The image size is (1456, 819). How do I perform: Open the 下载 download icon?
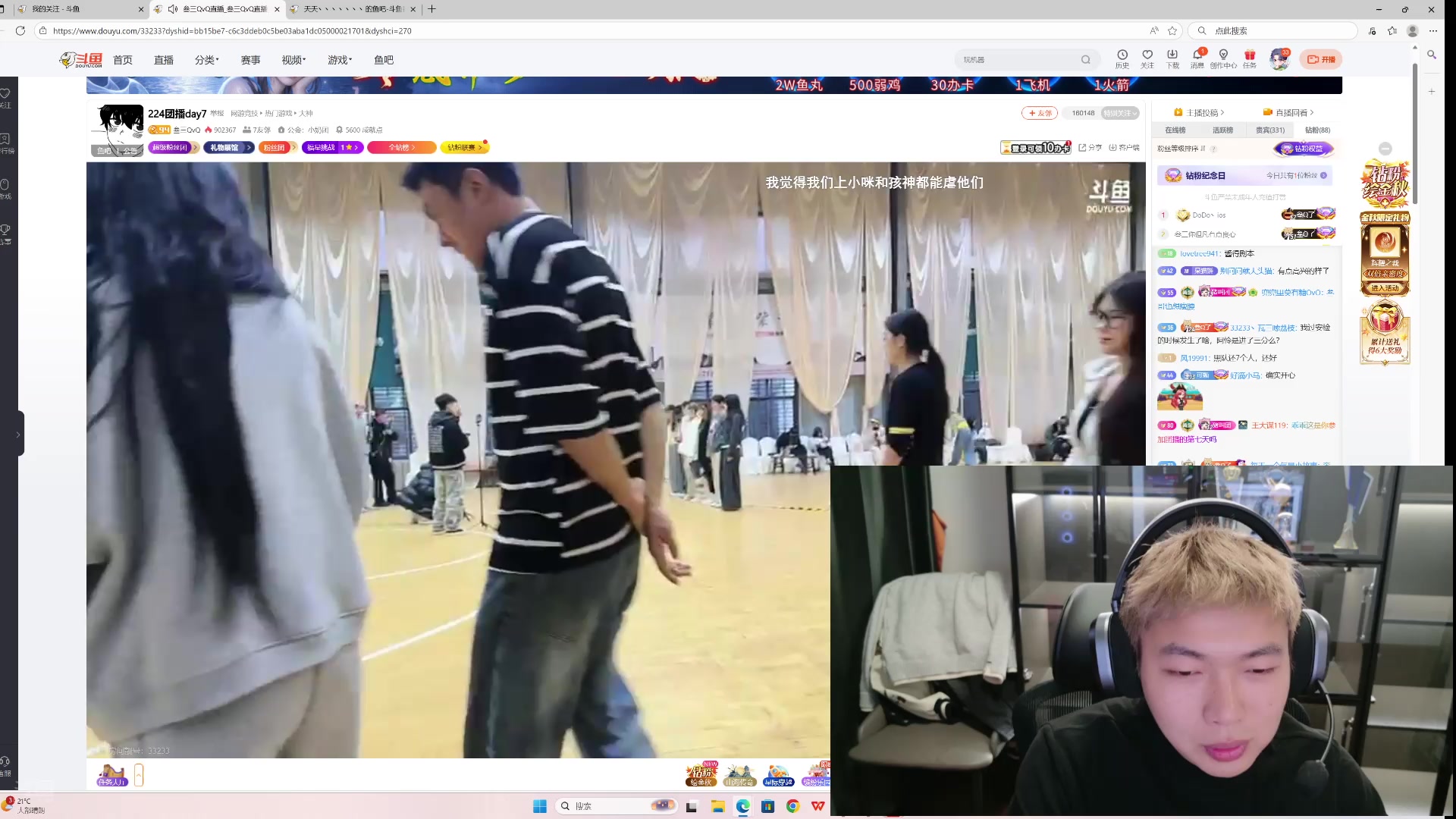[x=1172, y=55]
